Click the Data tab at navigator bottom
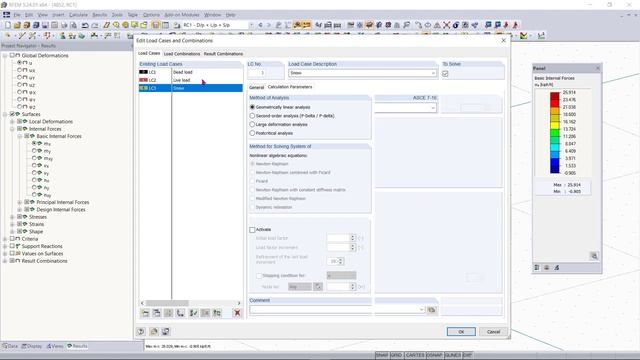 point(10,346)
